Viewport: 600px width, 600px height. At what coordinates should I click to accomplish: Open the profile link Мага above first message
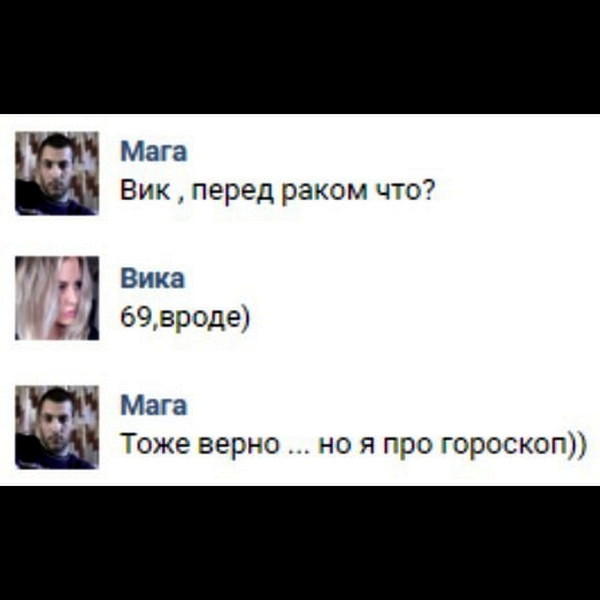coord(154,151)
